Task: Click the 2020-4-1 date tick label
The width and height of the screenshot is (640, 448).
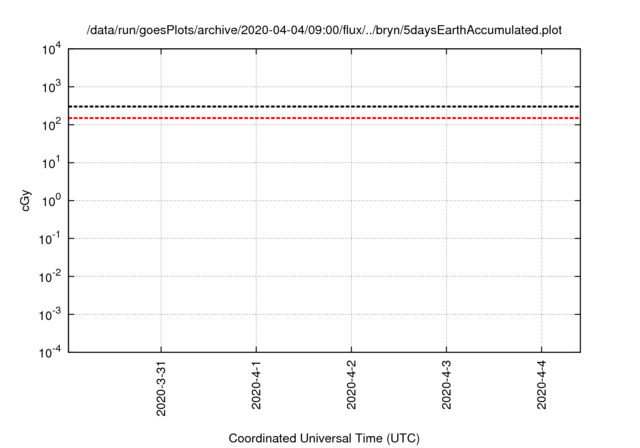Action: click(x=256, y=385)
